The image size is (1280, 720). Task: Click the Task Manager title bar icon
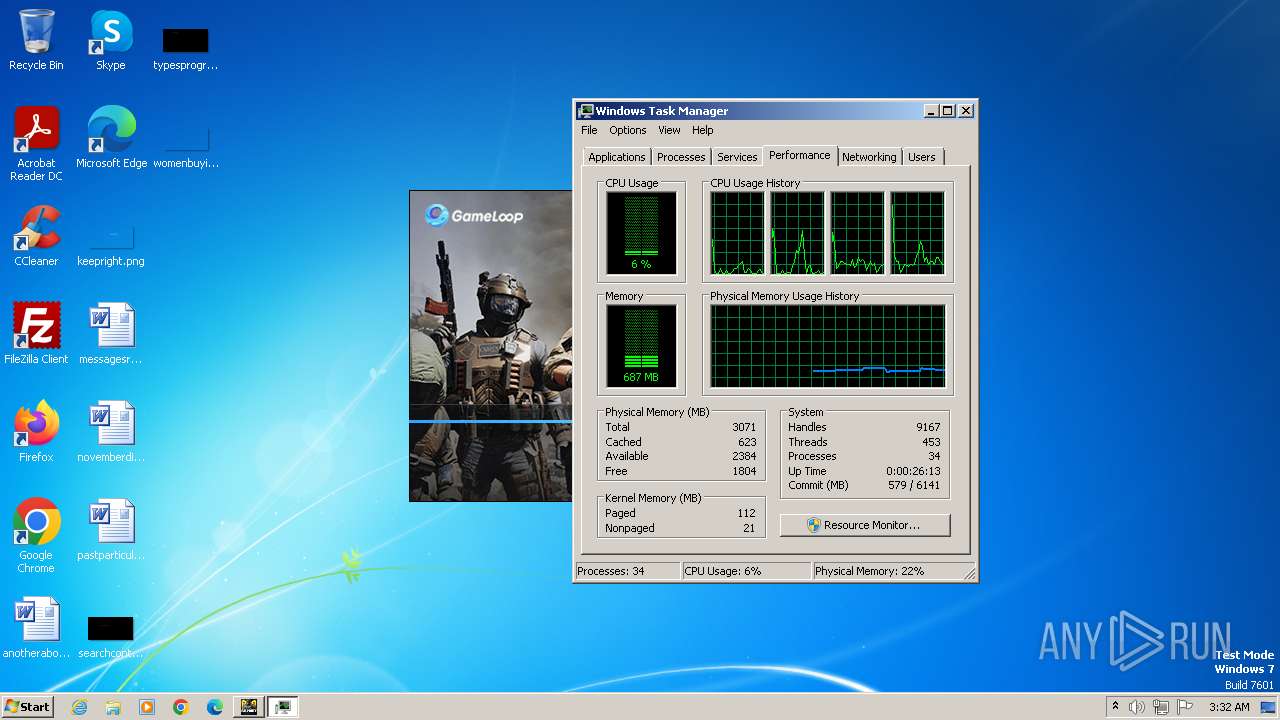pyautogui.click(x=586, y=111)
